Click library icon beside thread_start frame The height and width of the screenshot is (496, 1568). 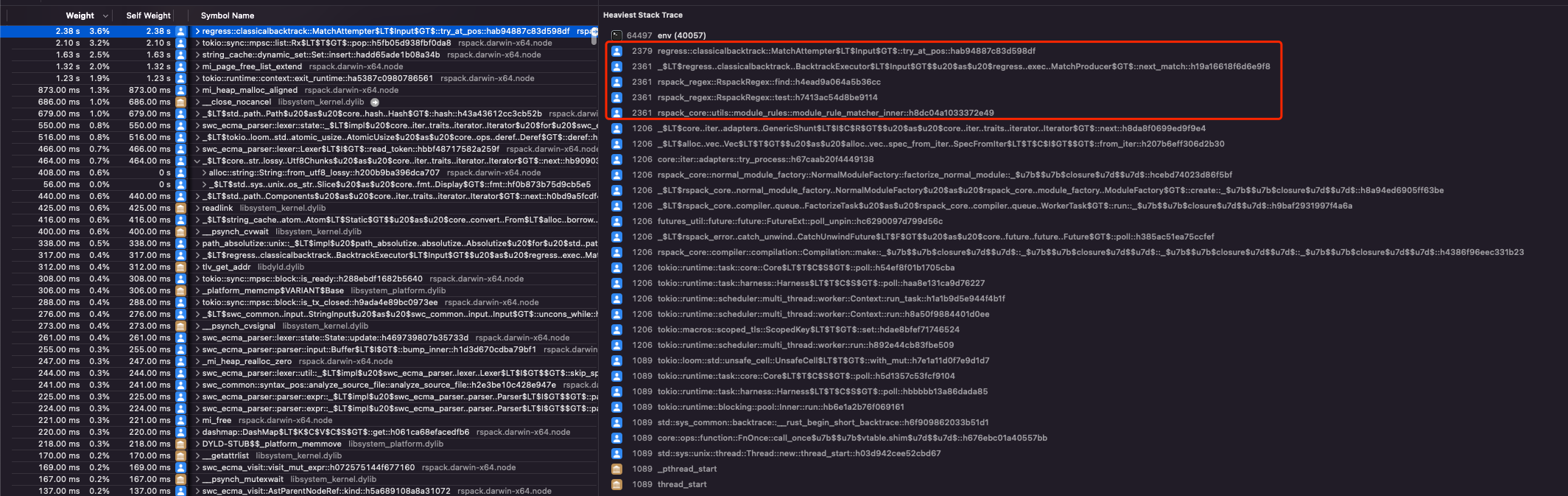pos(616,484)
